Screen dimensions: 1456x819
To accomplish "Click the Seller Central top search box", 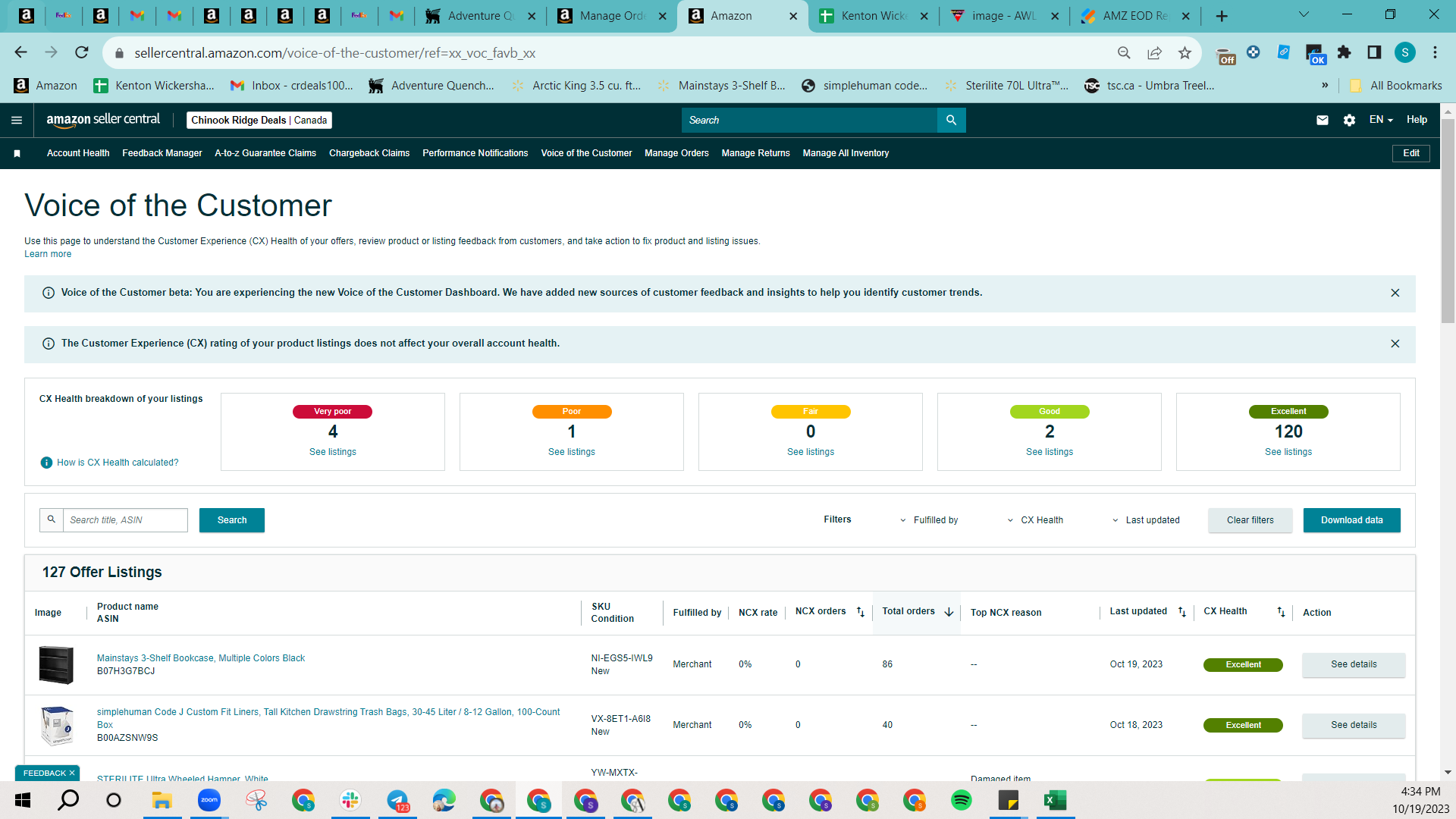I will pos(809,120).
